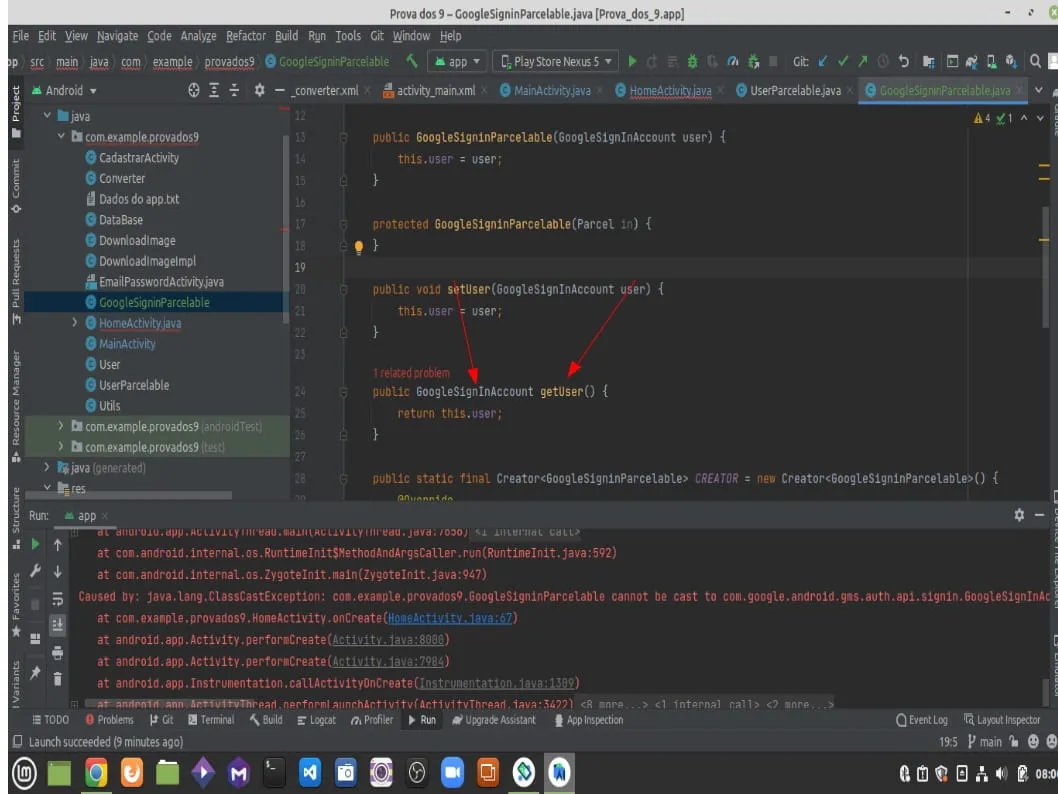Click the Git update project arrow

[x=822, y=62]
